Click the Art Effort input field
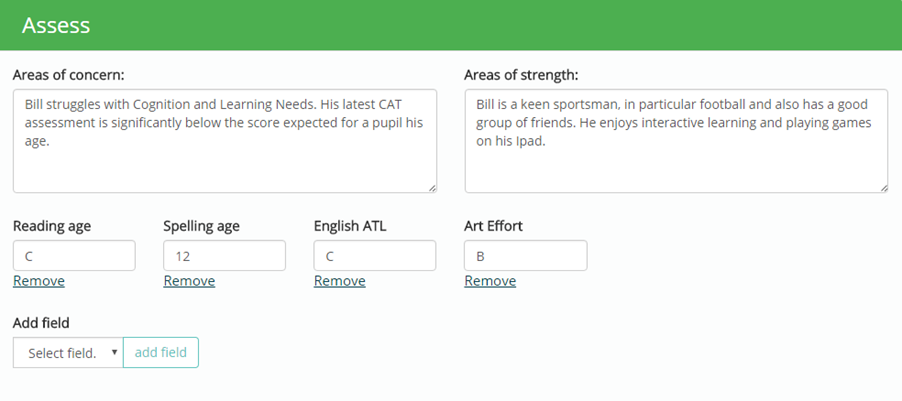This screenshot has width=902, height=401. pos(525,256)
